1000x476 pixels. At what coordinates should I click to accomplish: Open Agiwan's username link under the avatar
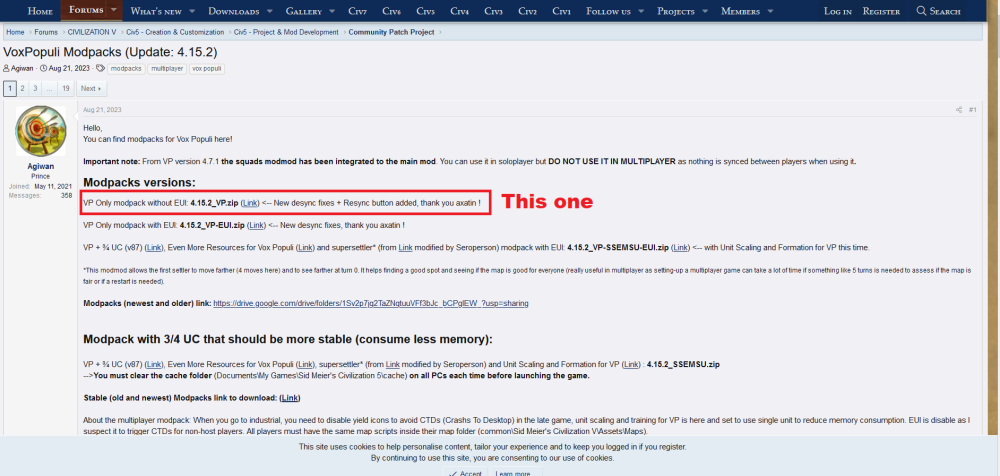point(41,166)
